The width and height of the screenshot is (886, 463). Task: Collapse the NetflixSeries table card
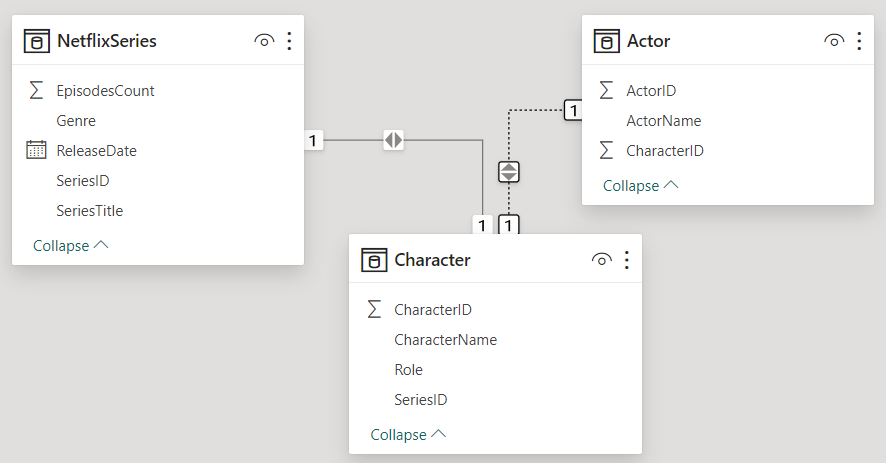tap(71, 246)
